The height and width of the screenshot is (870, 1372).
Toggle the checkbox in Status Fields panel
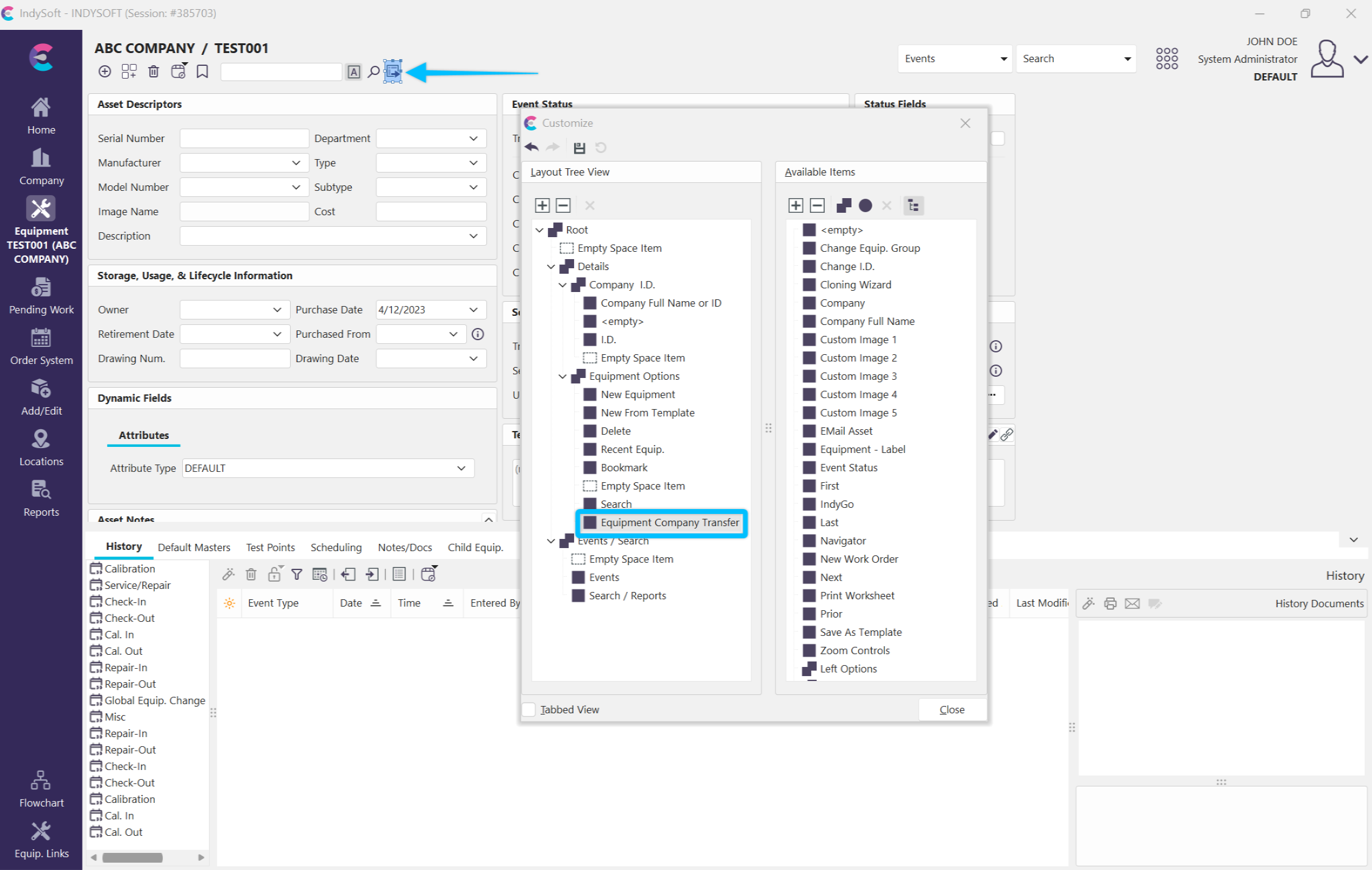tap(998, 138)
